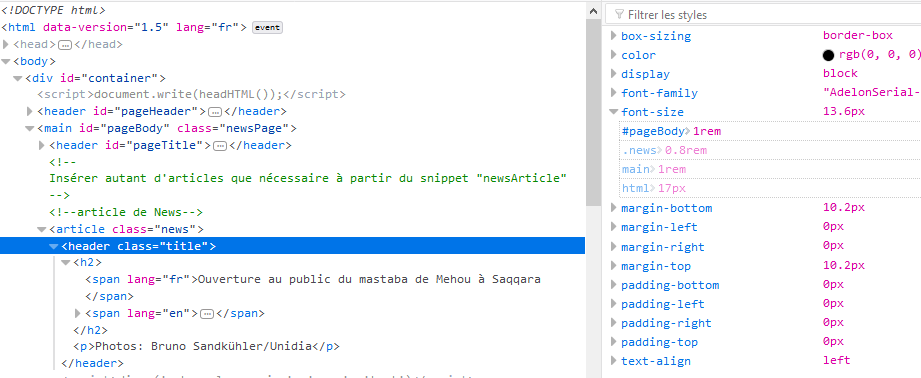
Task: Collapse the selected header title node
Action: pos(53,246)
